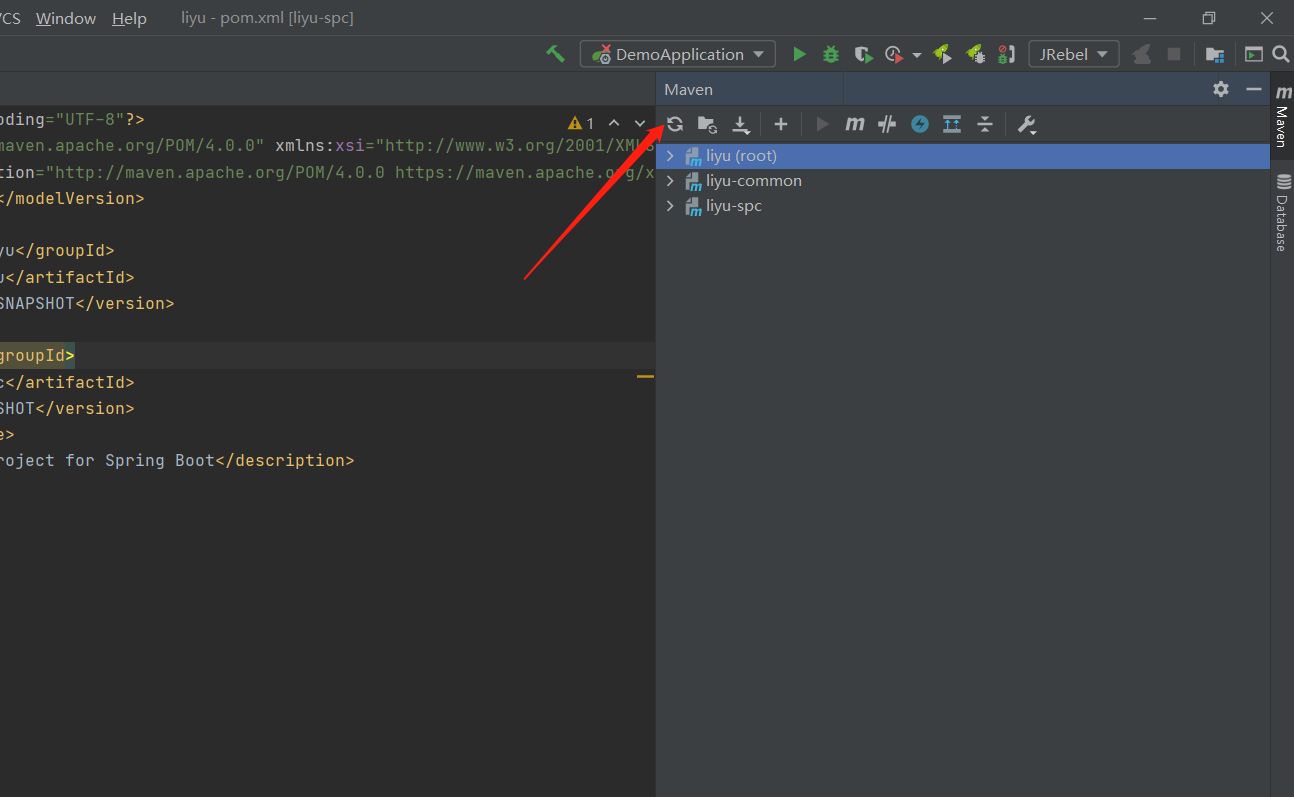Select liyu (root) Maven project
This screenshot has height=797, width=1294.
pos(963,156)
